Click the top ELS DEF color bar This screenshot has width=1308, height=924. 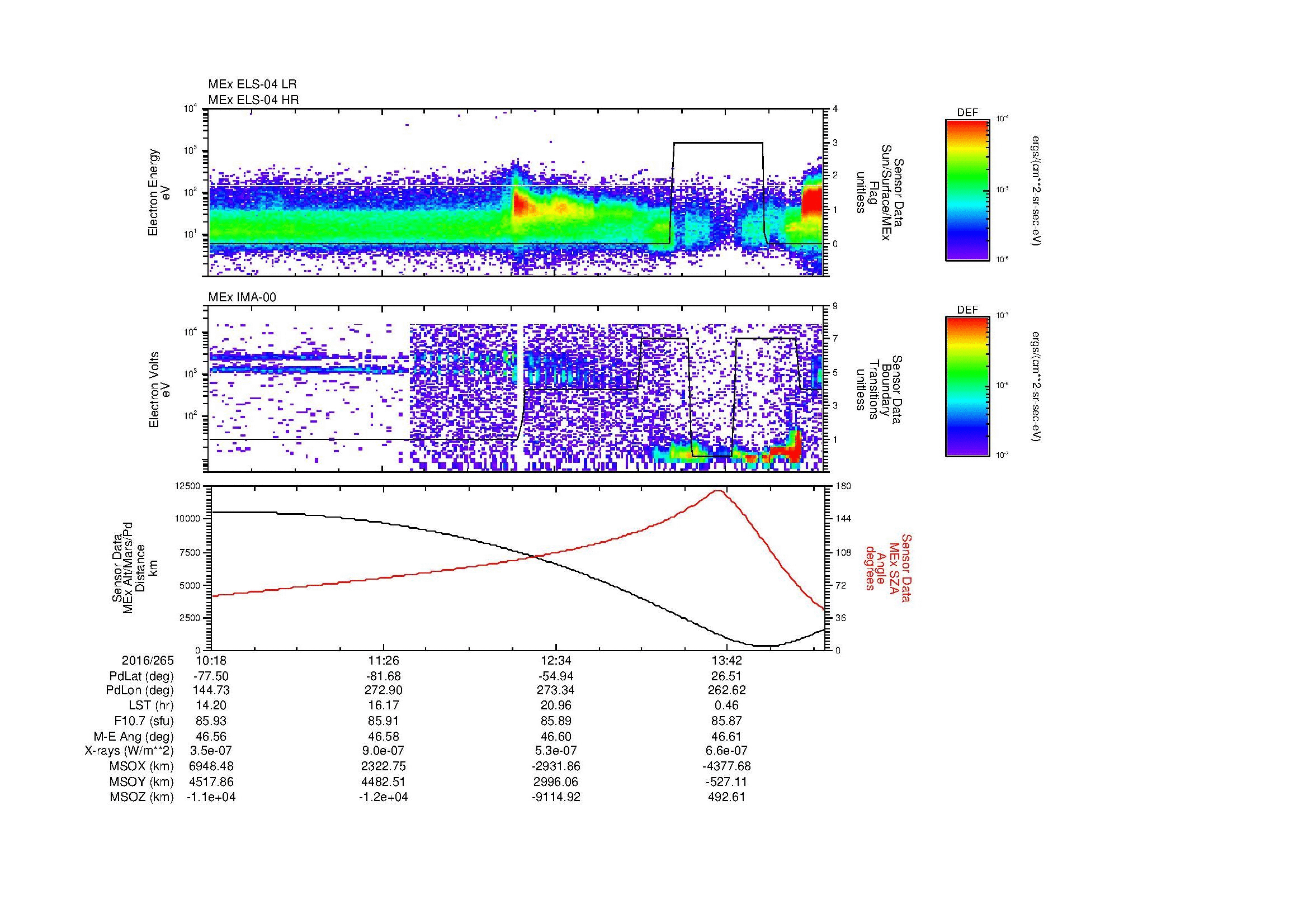tap(967, 189)
